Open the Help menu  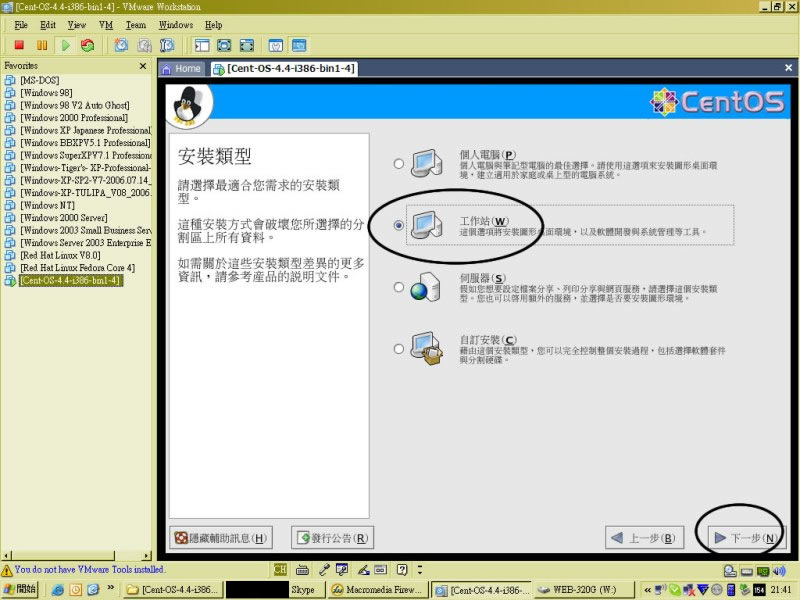coord(214,25)
